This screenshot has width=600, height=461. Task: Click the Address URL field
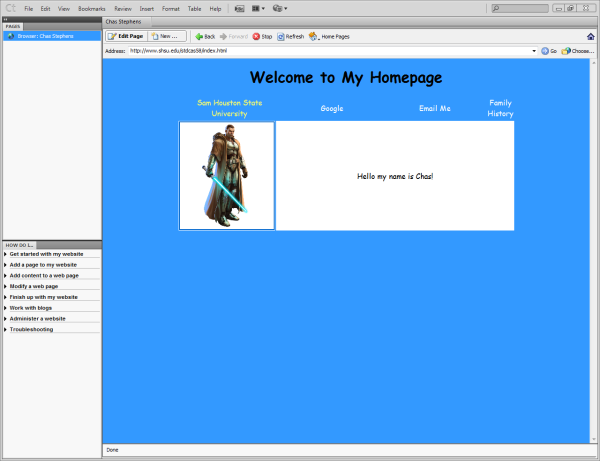(x=329, y=51)
